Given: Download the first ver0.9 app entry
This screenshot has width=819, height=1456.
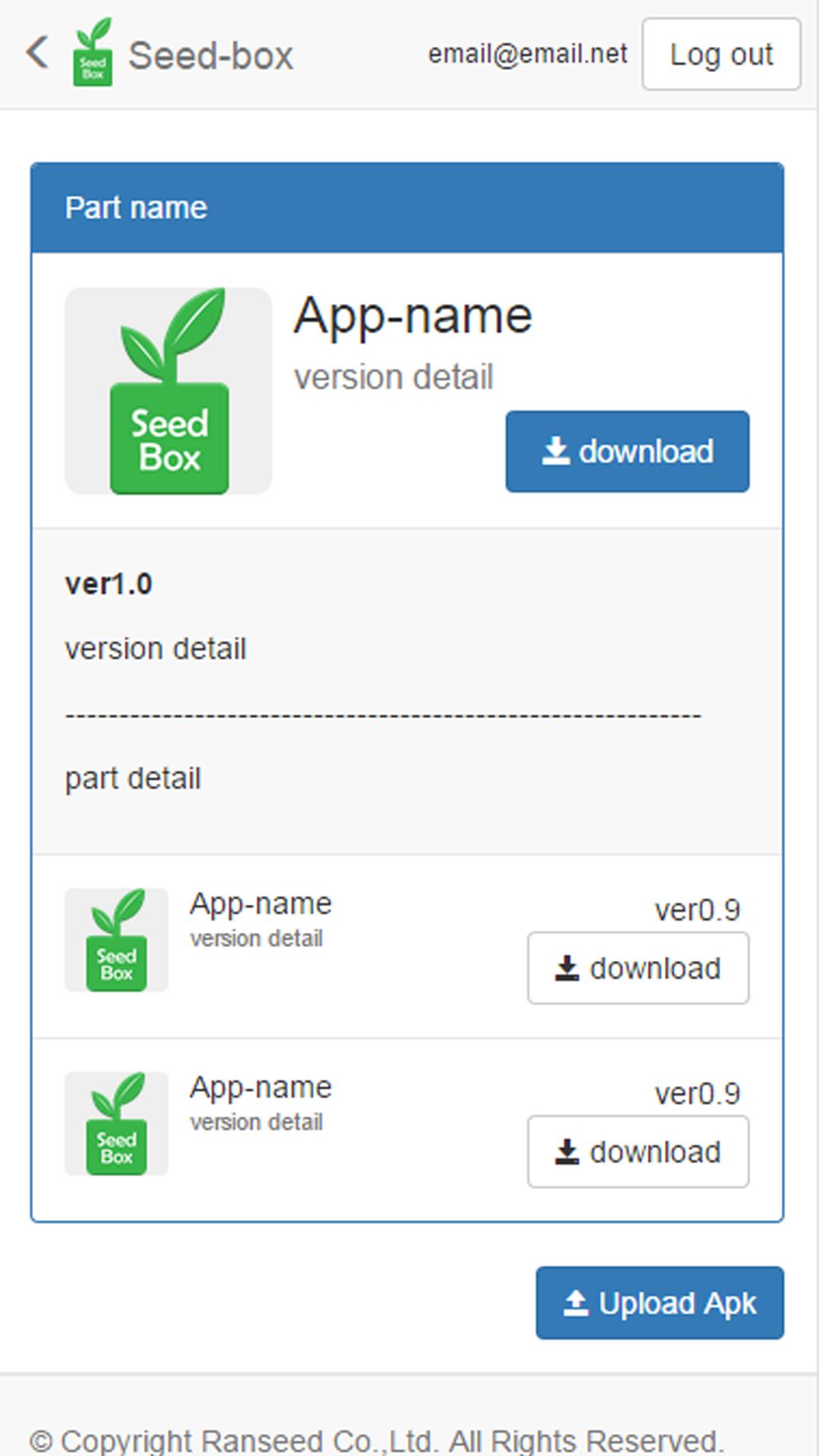Looking at the screenshot, I should tap(638, 968).
